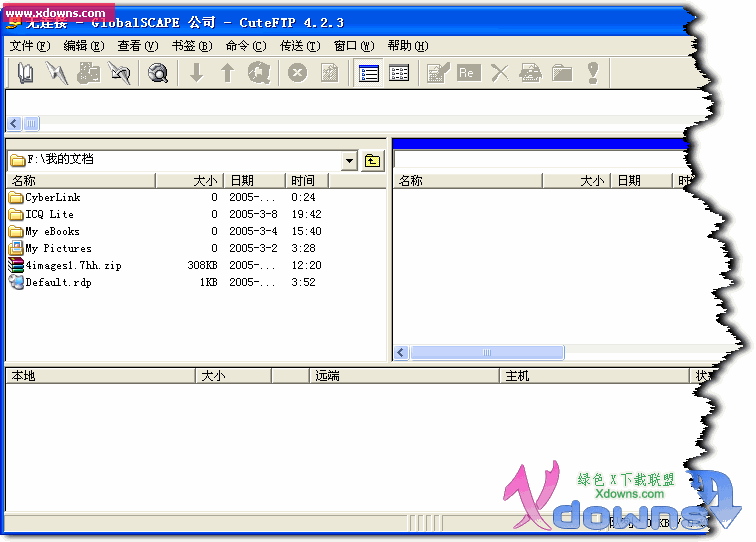Select the CyberLink folder
Image resolution: width=756 pixels, height=542 pixels.
click(53, 197)
